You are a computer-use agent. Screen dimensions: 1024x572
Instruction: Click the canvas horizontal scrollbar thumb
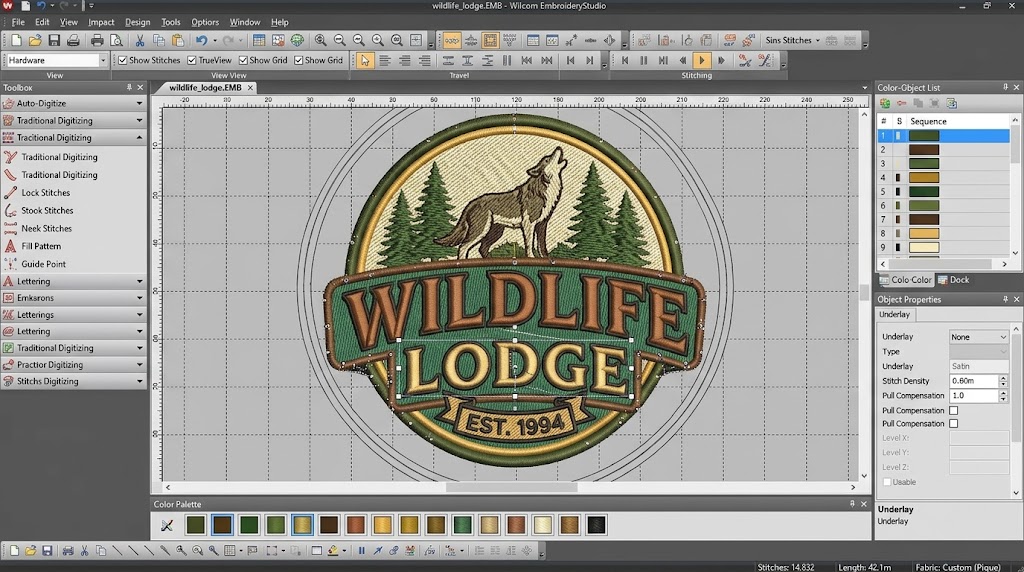[512, 487]
